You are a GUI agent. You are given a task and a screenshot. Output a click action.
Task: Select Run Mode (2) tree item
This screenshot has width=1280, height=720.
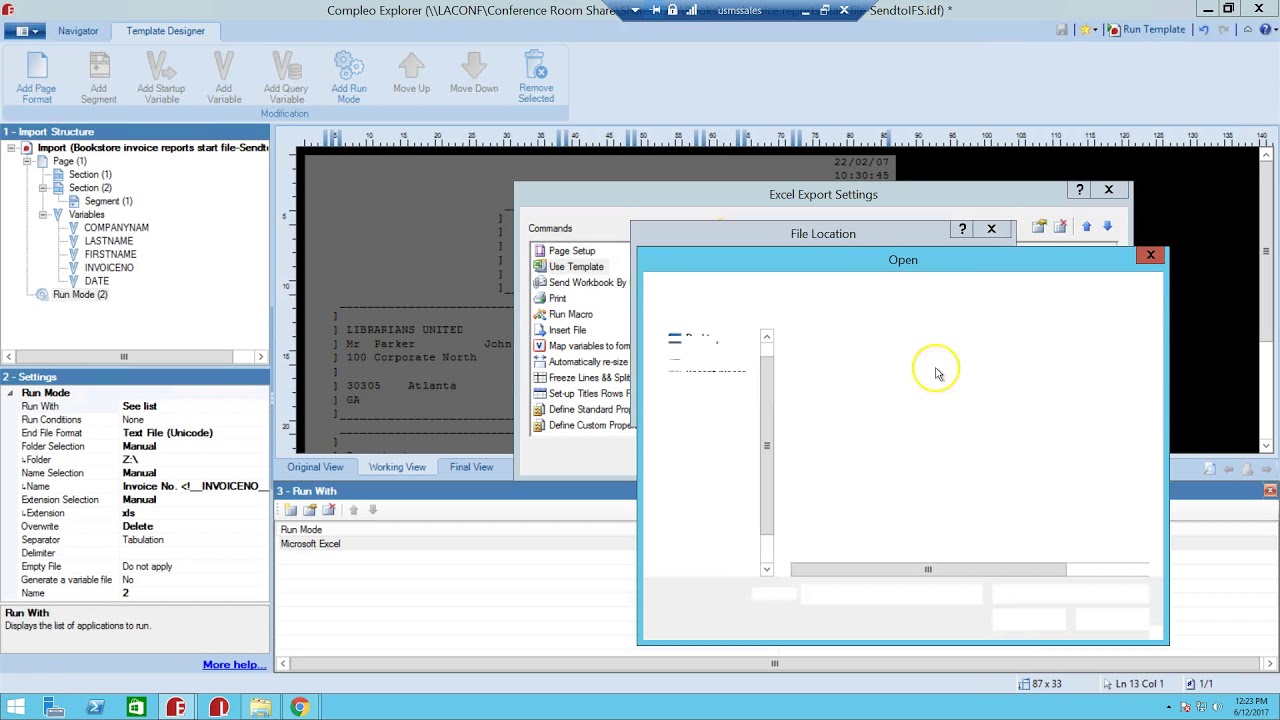tap(80, 295)
